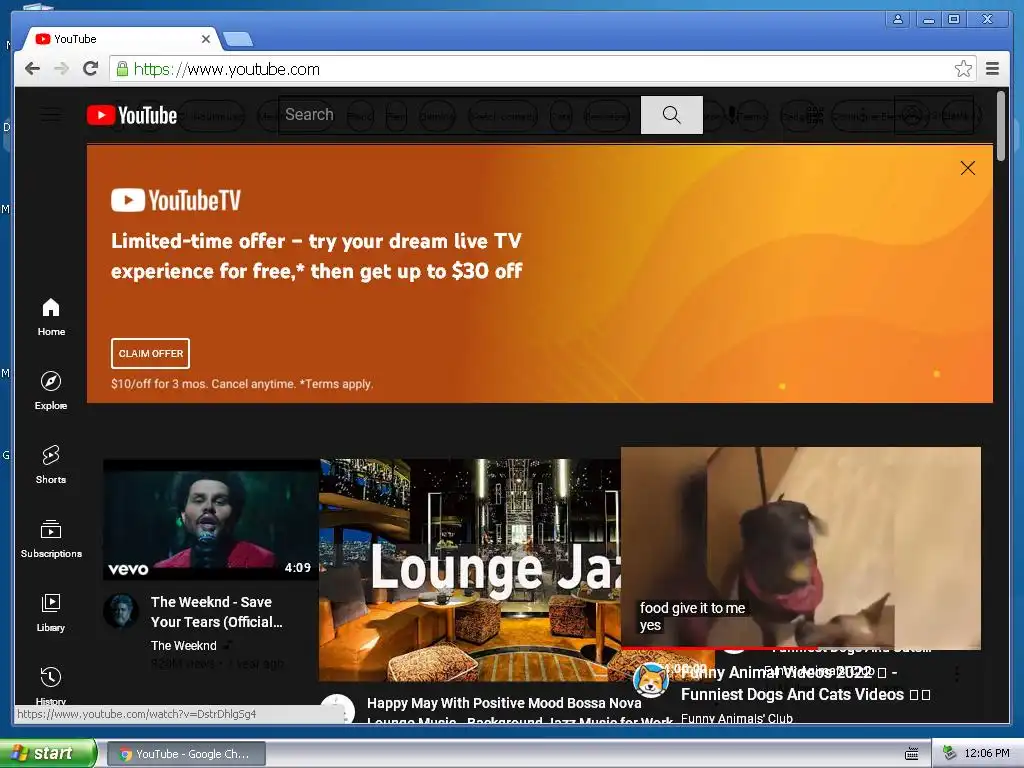Screen dimensions: 1024x768
Task: Click the keyboard icon in the system tray
Action: pyautogui.click(x=912, y=754)
